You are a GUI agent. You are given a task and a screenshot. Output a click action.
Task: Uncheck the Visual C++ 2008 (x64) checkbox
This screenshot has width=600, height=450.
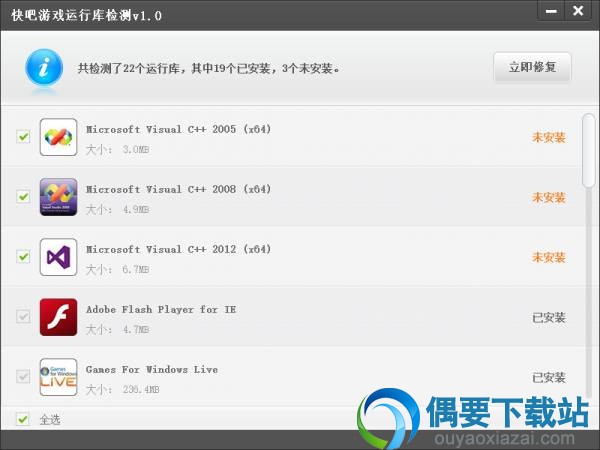pyautogui.click(x=23, y=197)
